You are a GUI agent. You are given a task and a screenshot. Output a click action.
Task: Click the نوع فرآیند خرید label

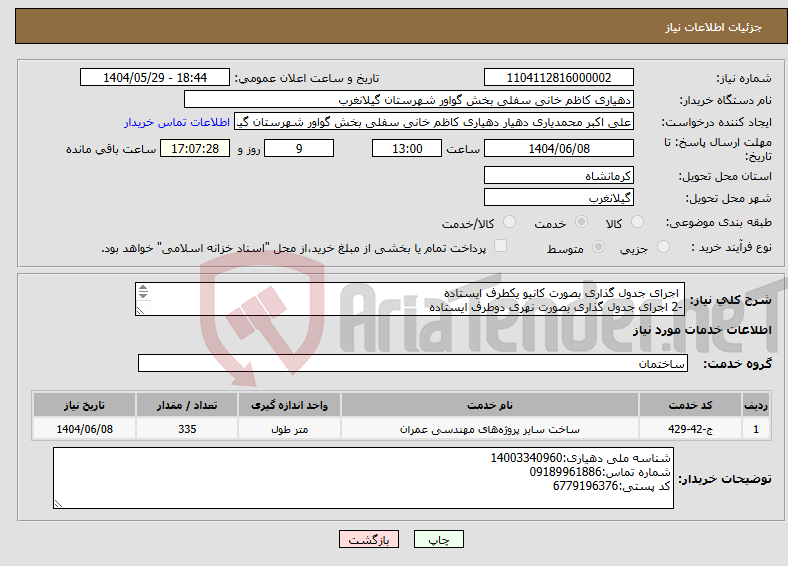coord(732,247)
